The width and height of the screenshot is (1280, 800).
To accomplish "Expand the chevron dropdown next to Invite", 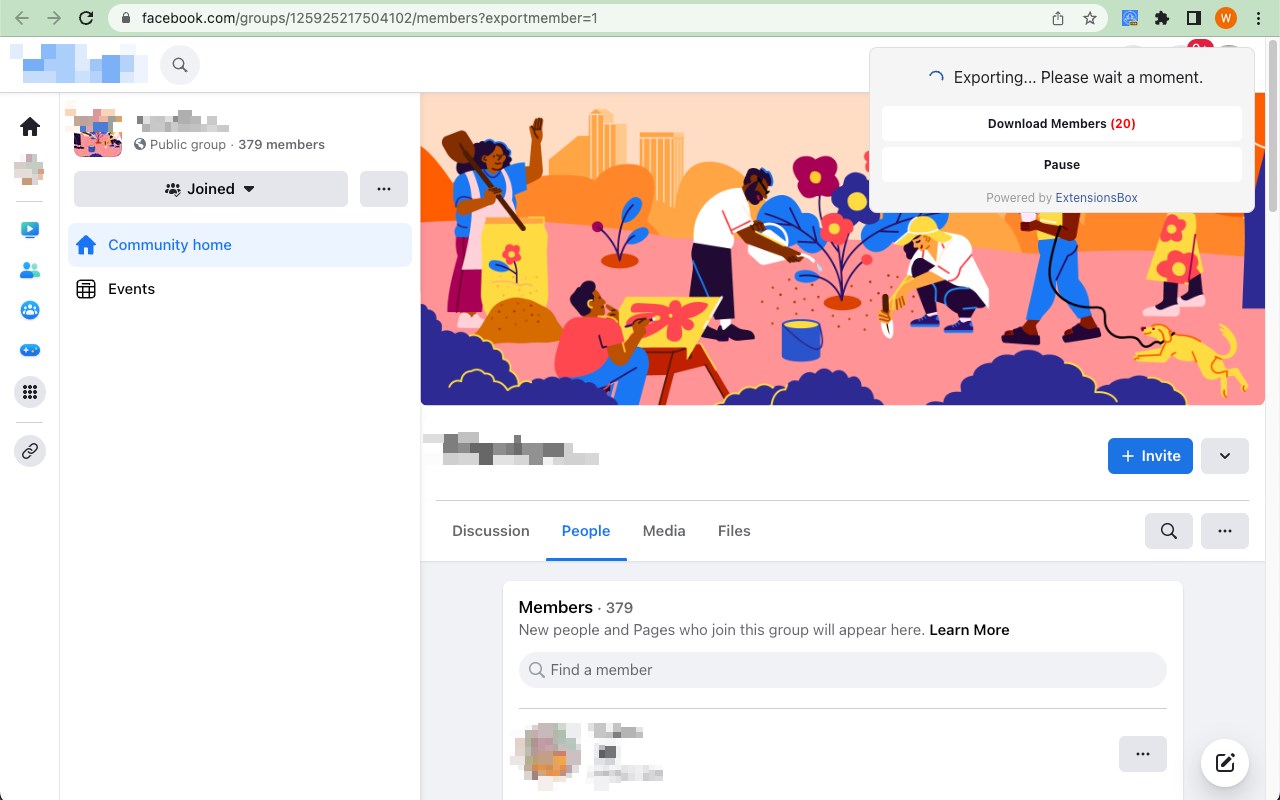I will [x=1225, y=456].
